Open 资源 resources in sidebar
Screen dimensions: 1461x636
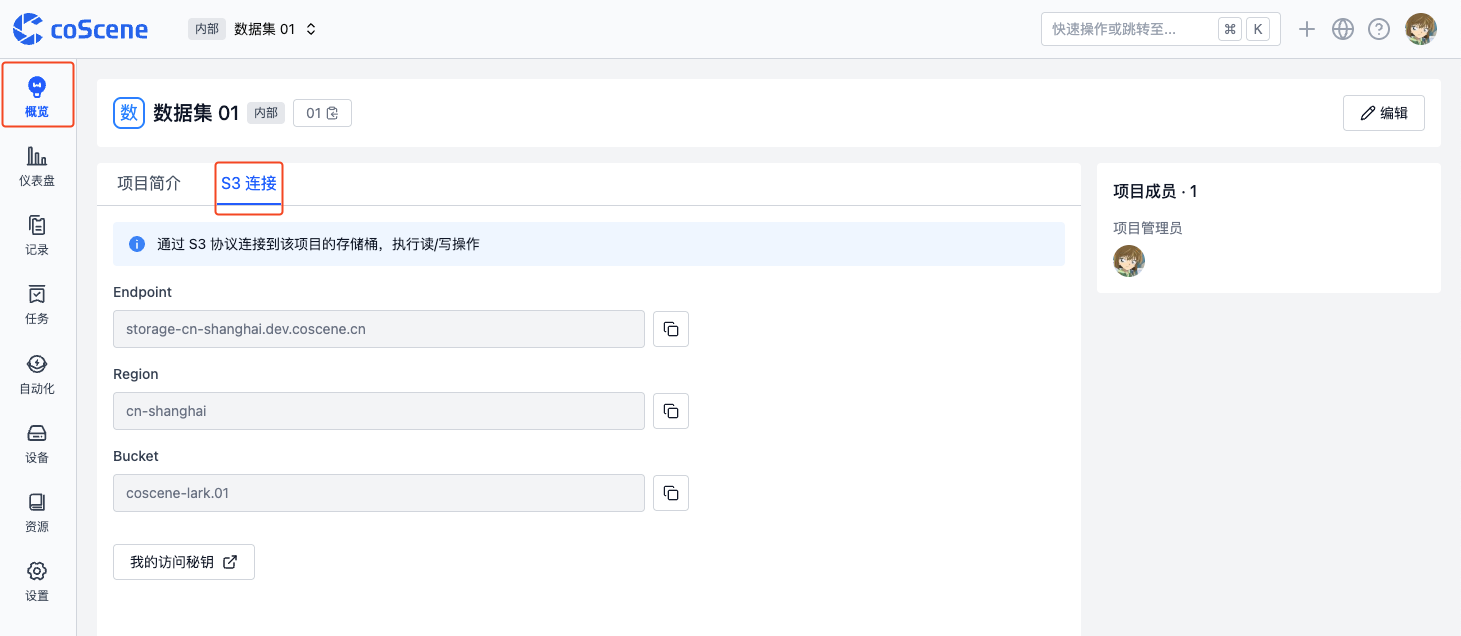(37, 512)
